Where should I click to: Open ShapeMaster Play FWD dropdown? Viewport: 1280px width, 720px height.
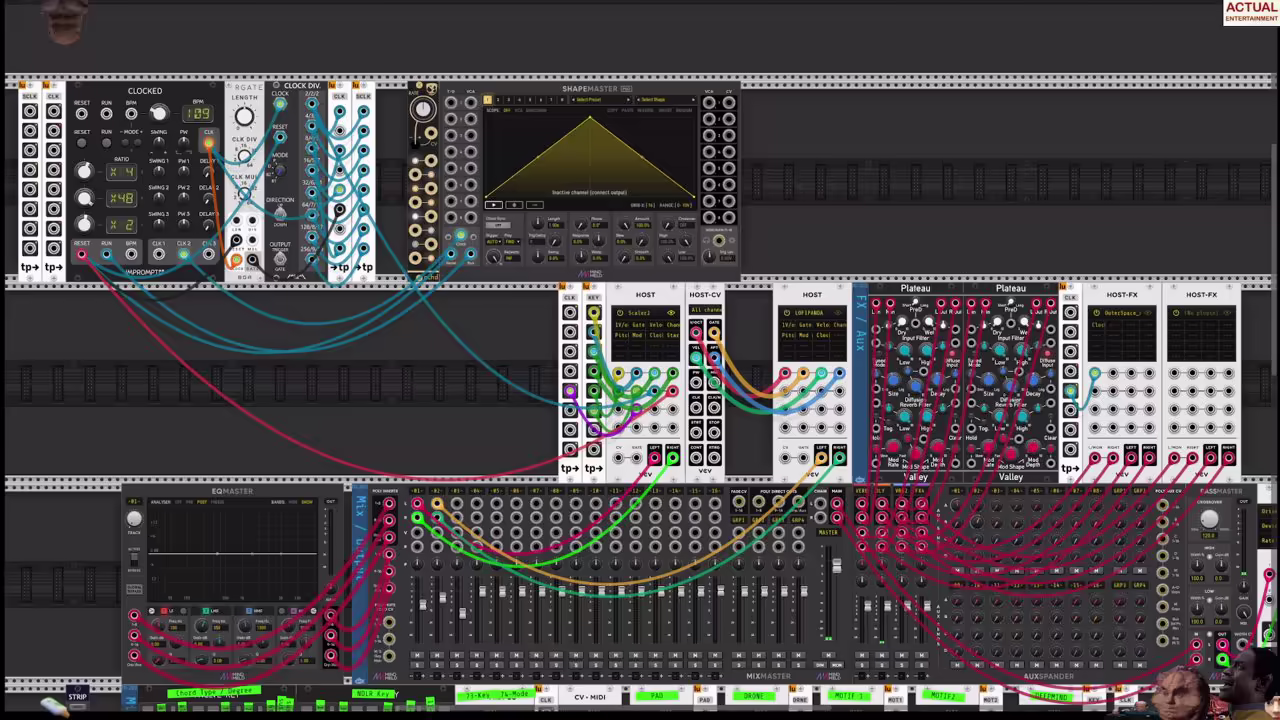pos(512,242)
